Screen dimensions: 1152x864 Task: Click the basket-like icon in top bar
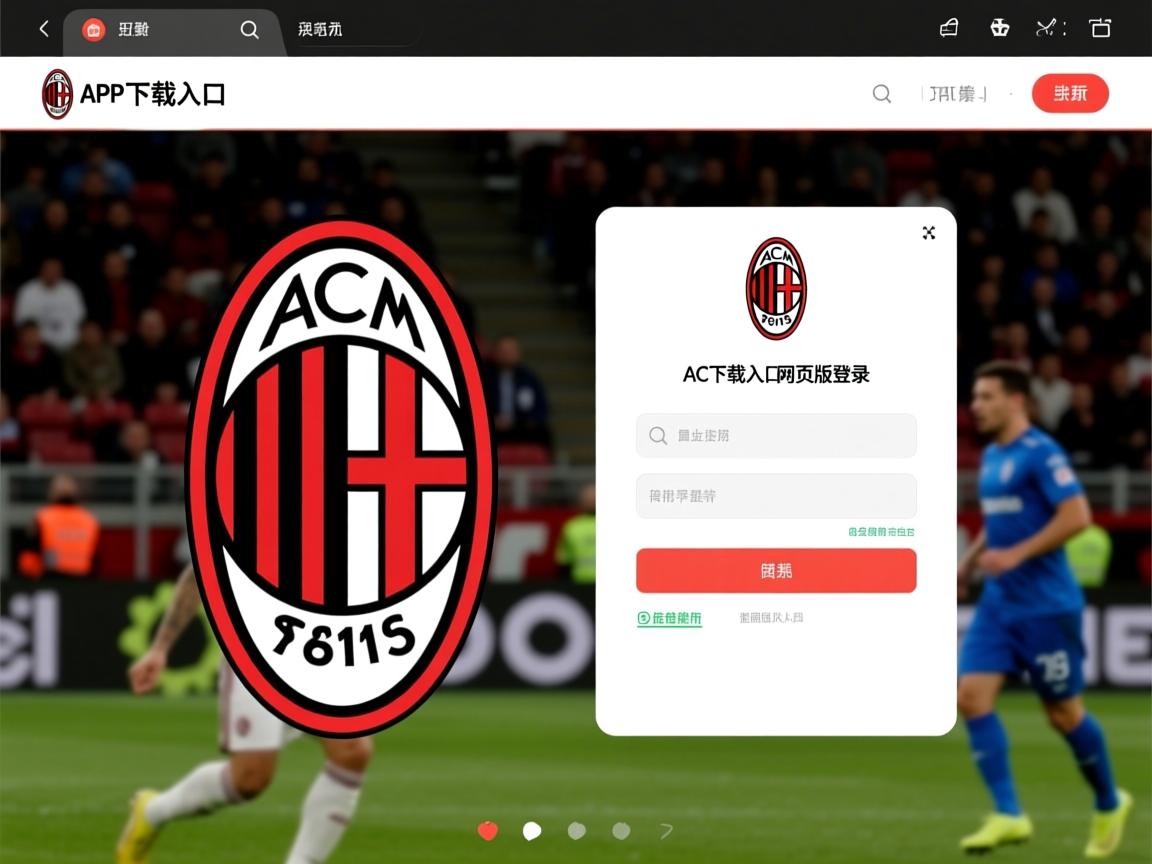(x=1000, y=28)
